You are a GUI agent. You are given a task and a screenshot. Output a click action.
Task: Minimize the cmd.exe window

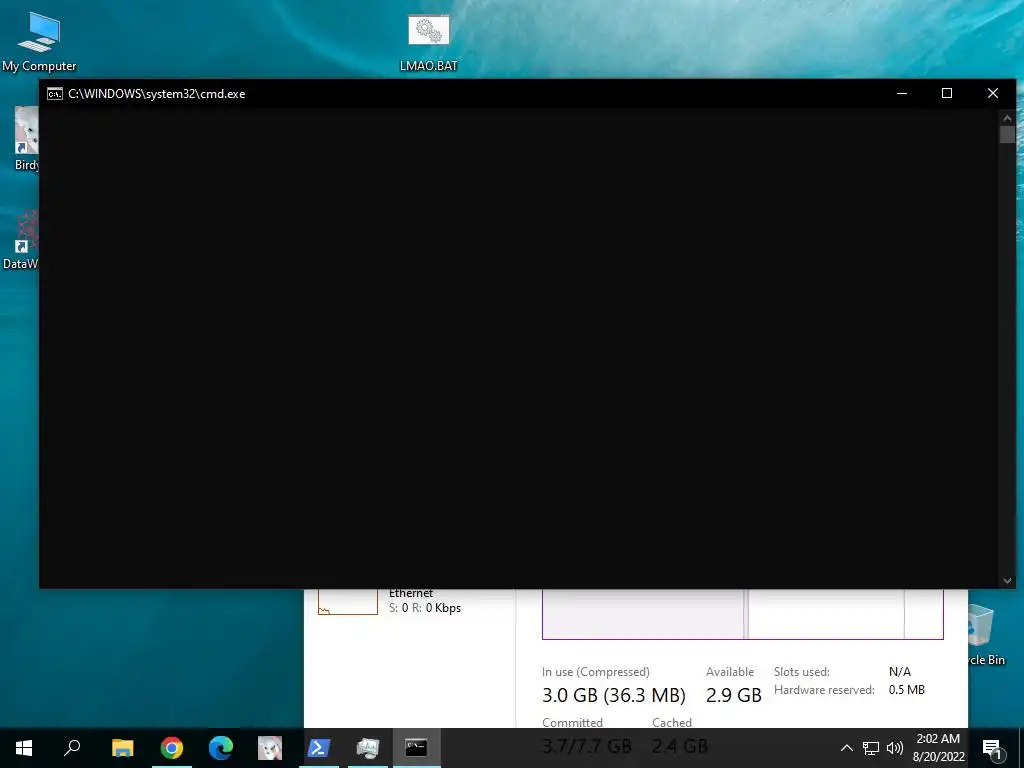[902, 93]
